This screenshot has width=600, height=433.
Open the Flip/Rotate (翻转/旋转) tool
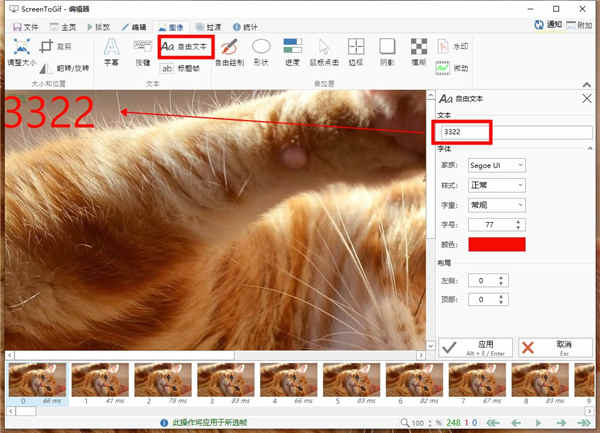coord(64,68)
